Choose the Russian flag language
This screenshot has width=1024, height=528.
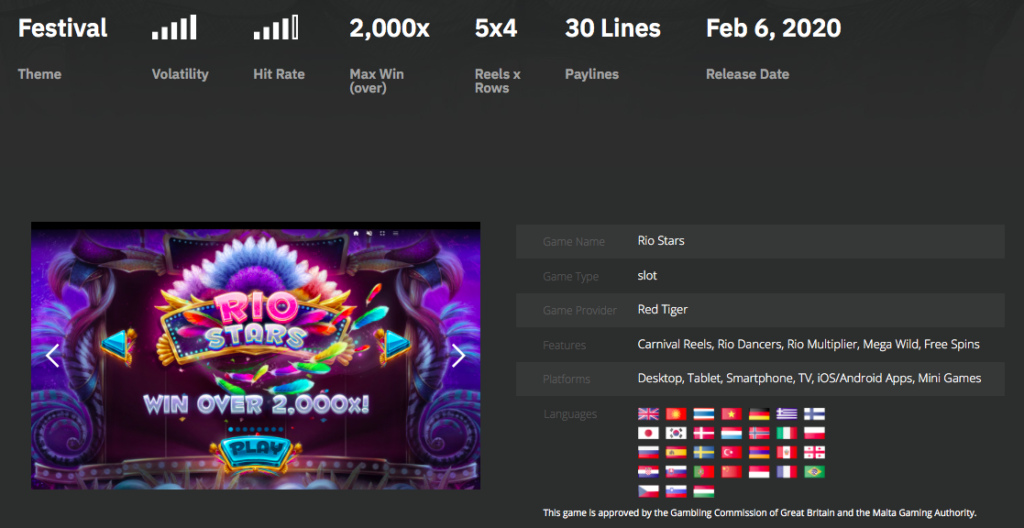click(648, 452)
